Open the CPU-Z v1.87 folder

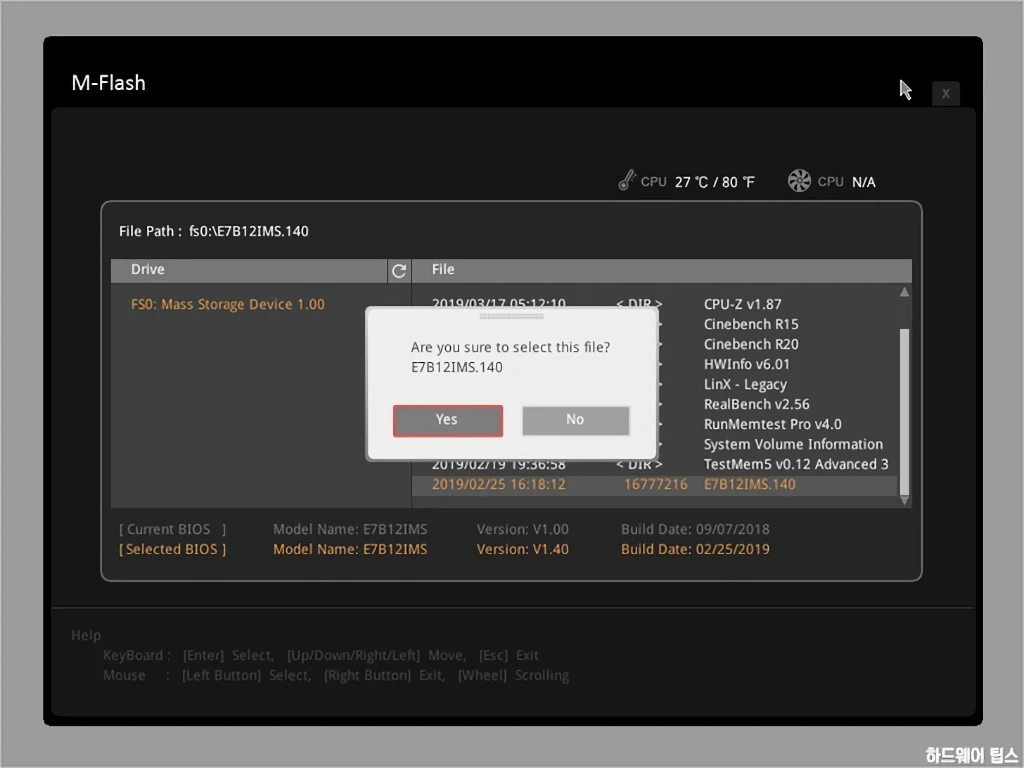coord(742,304)
